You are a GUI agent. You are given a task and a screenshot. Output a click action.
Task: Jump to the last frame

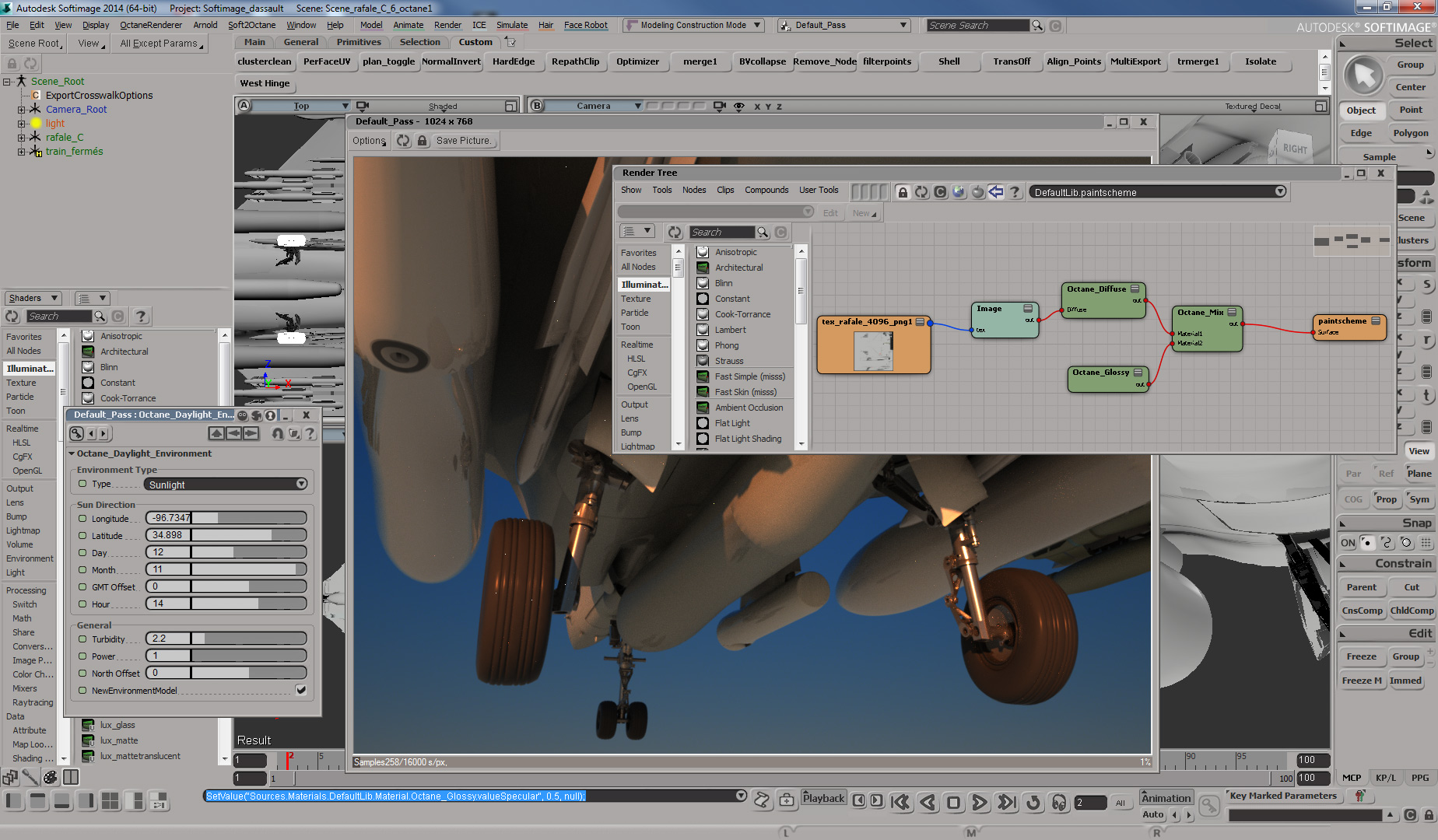pos(1006,803)
